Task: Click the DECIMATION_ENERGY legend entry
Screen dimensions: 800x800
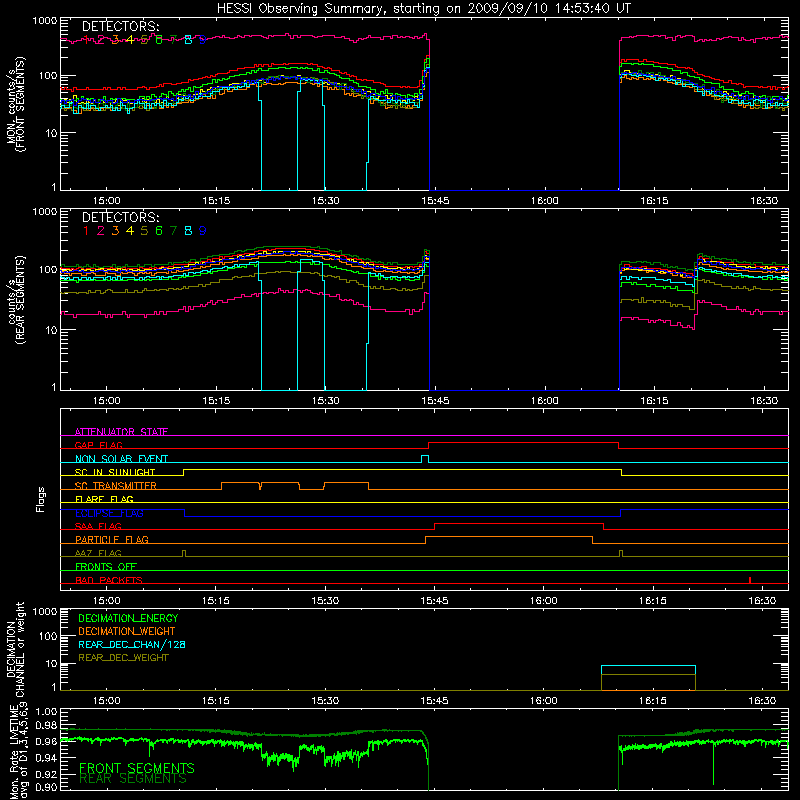Action: (x=128, y=618)
